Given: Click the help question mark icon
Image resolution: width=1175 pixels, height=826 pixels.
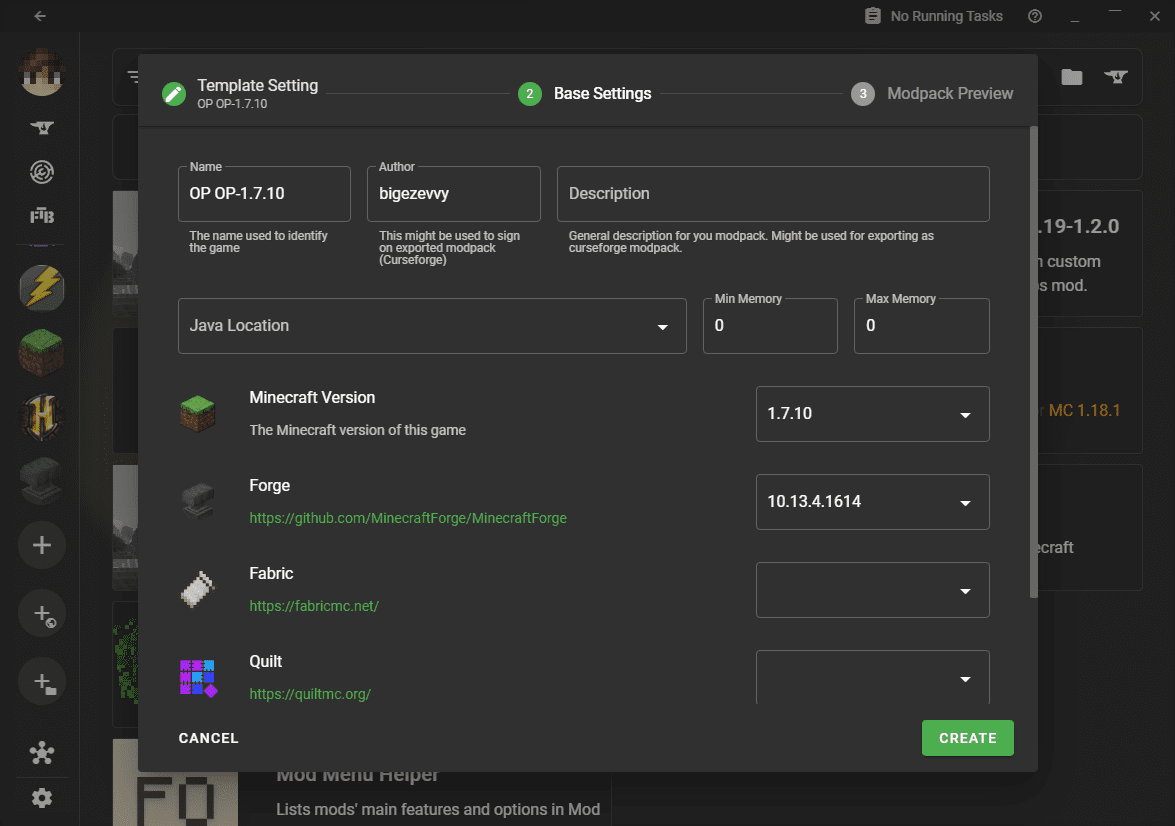Looking at the screenshot, I should click(1035, 16).
